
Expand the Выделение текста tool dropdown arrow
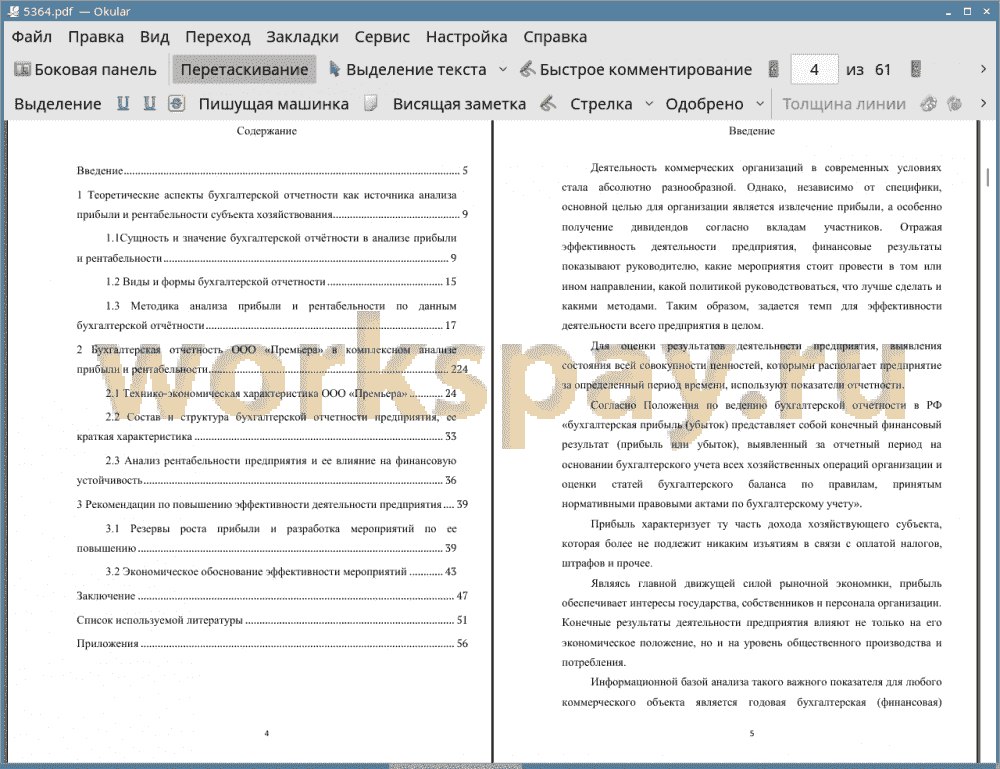tap(503, 70)
